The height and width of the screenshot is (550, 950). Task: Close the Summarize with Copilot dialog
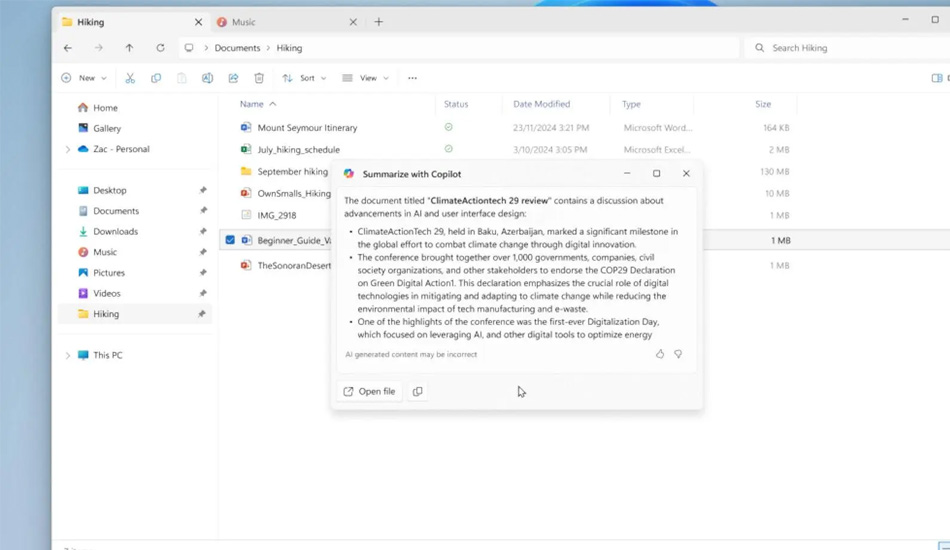click(686, 173)
